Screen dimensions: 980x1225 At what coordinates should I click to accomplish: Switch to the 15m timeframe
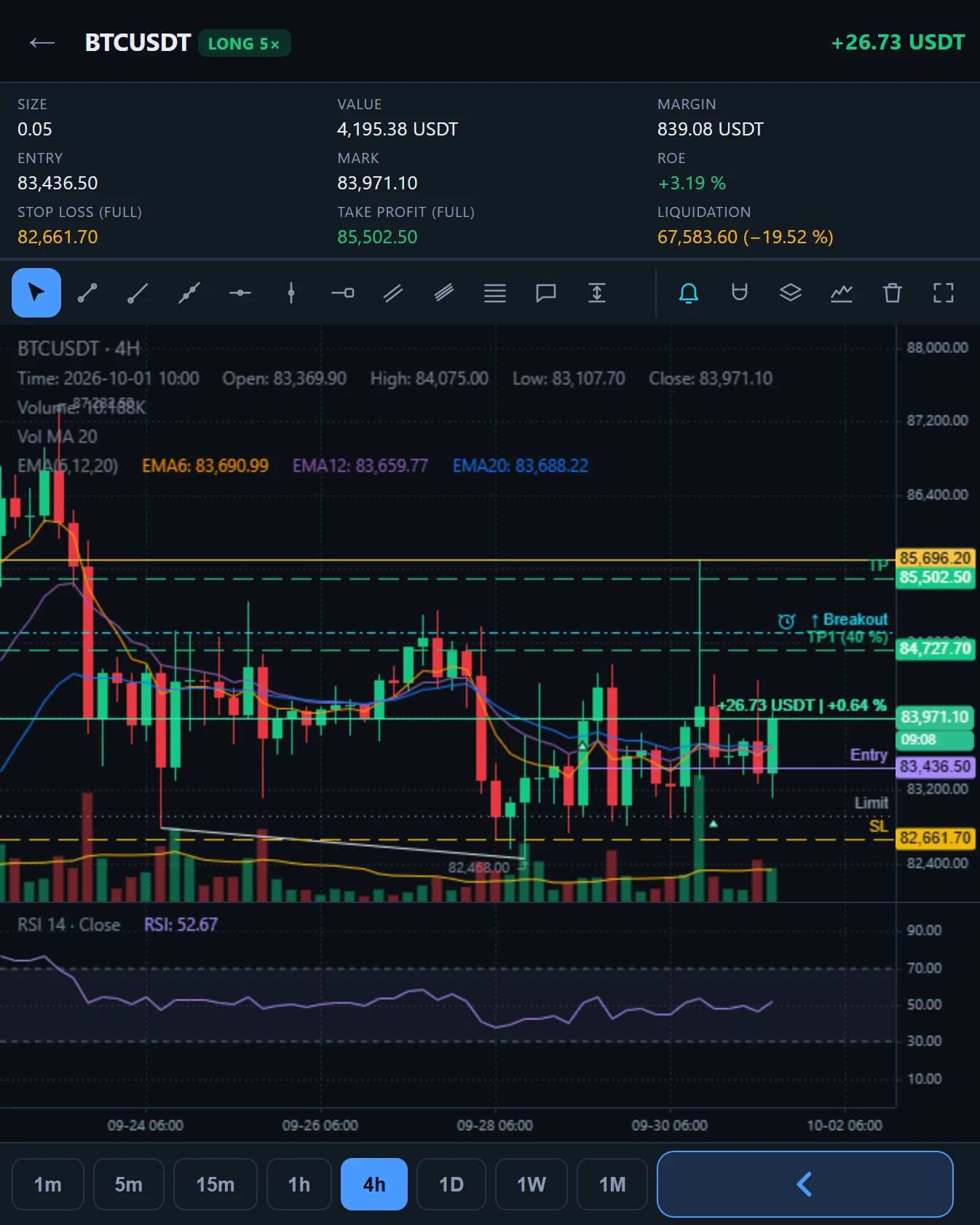click(x=216, y=1184)
